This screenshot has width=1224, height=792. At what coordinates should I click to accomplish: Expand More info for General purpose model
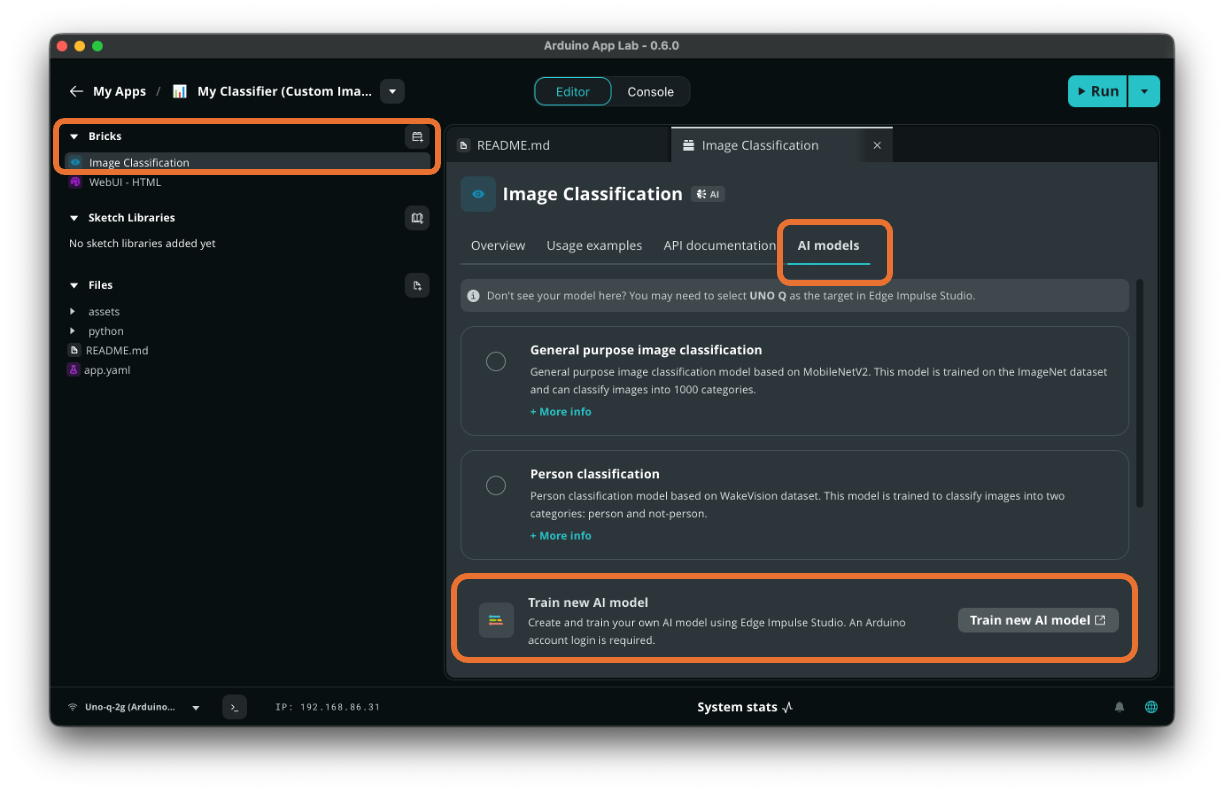tap(560, 412)
